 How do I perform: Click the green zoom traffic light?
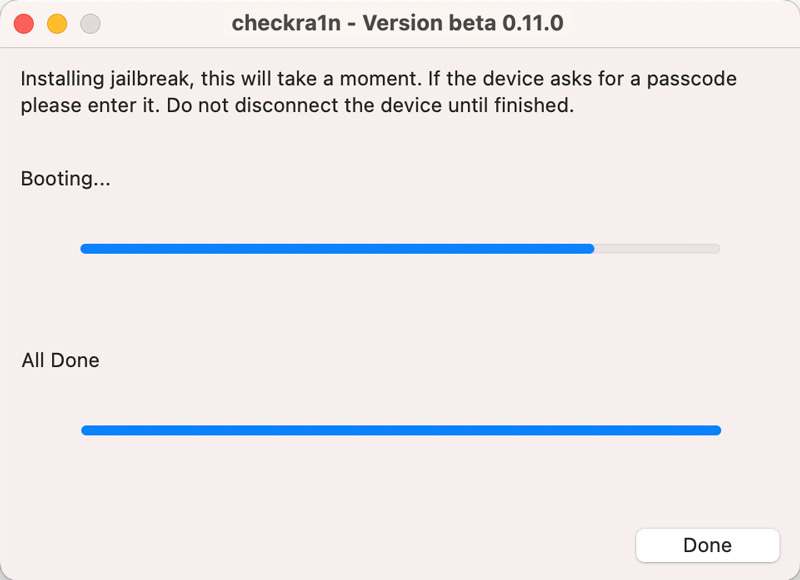click(90, 22)
